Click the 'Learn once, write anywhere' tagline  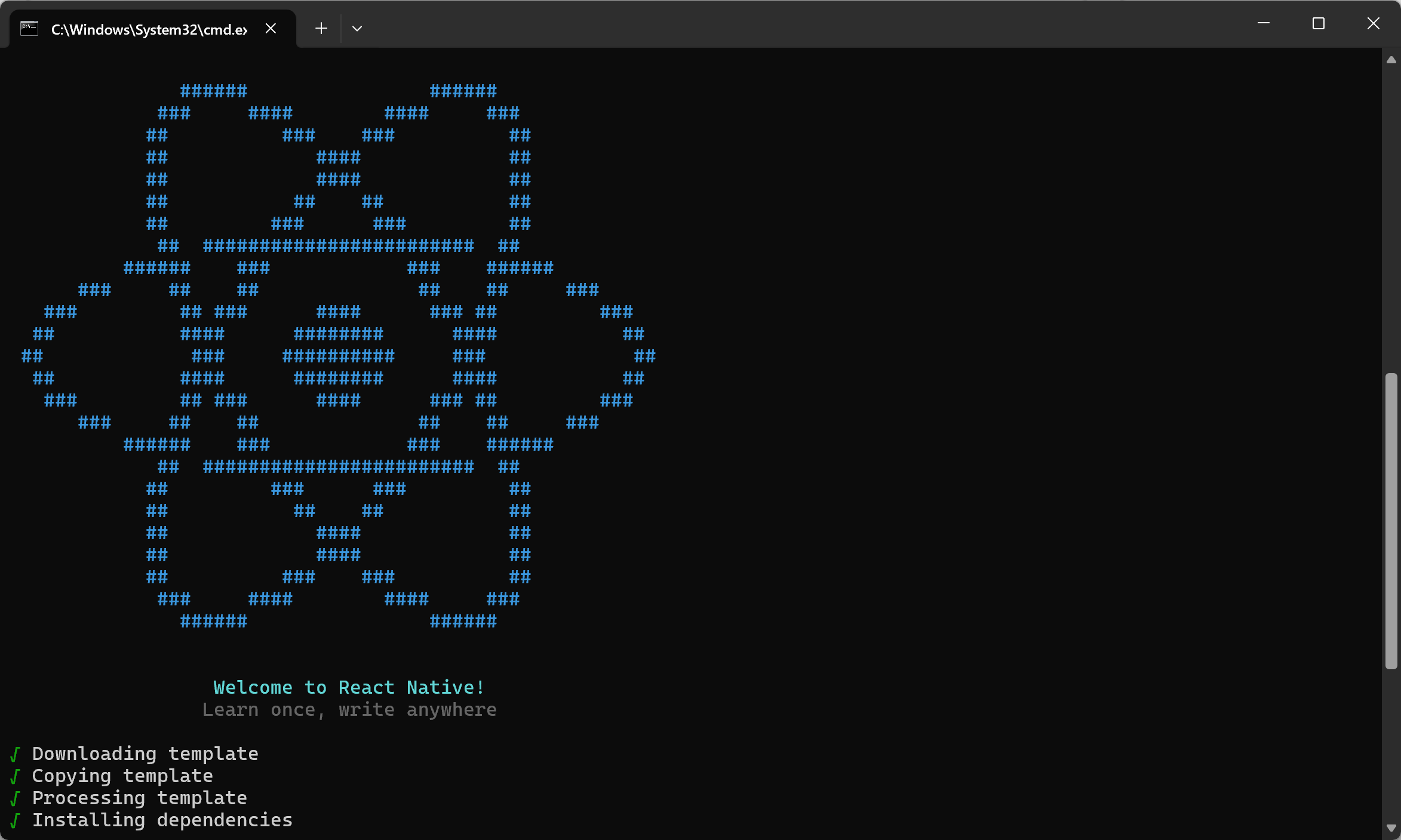tap(349, 710)
